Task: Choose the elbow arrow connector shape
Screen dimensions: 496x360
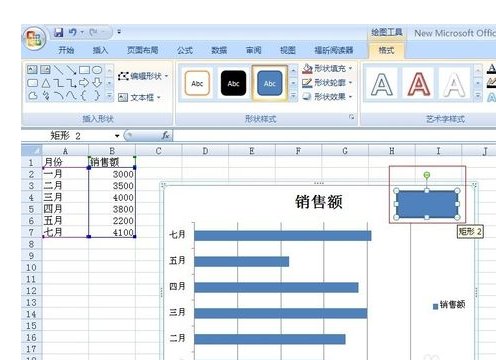Action: 71,83
